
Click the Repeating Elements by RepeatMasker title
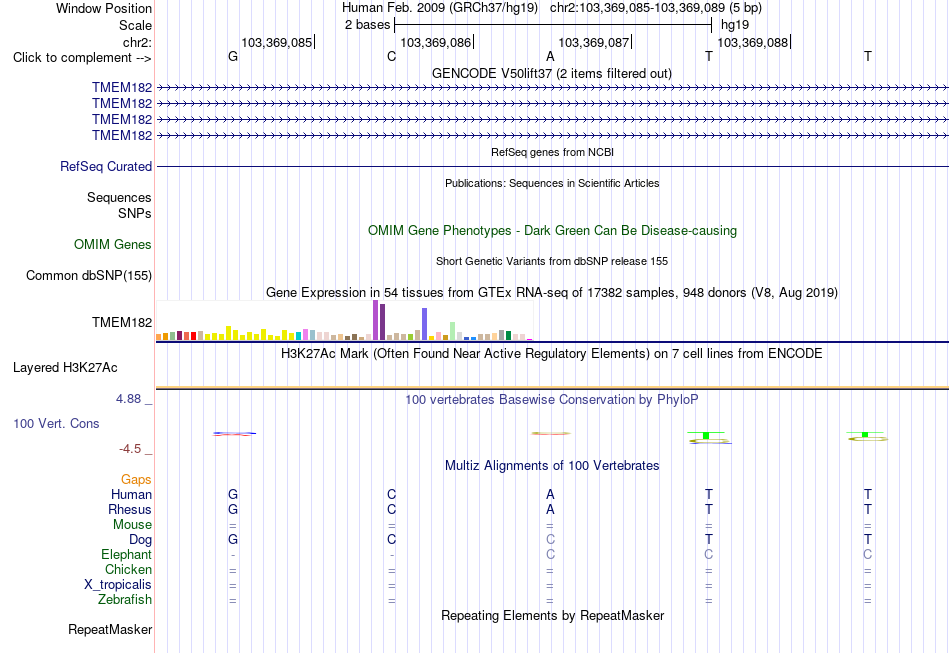coord(552,615)
